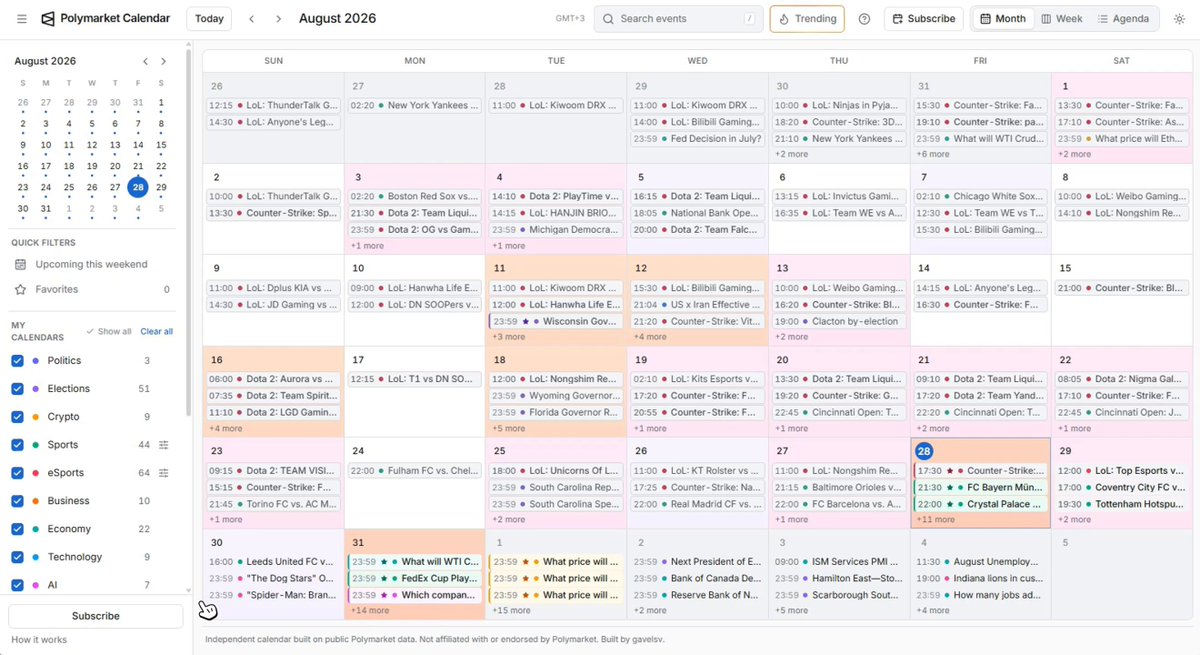Screen dimensions: 1200x655
Task: Expand '+11 more' events on August 28
Action: pyautogui.click(x=935, y=520)
